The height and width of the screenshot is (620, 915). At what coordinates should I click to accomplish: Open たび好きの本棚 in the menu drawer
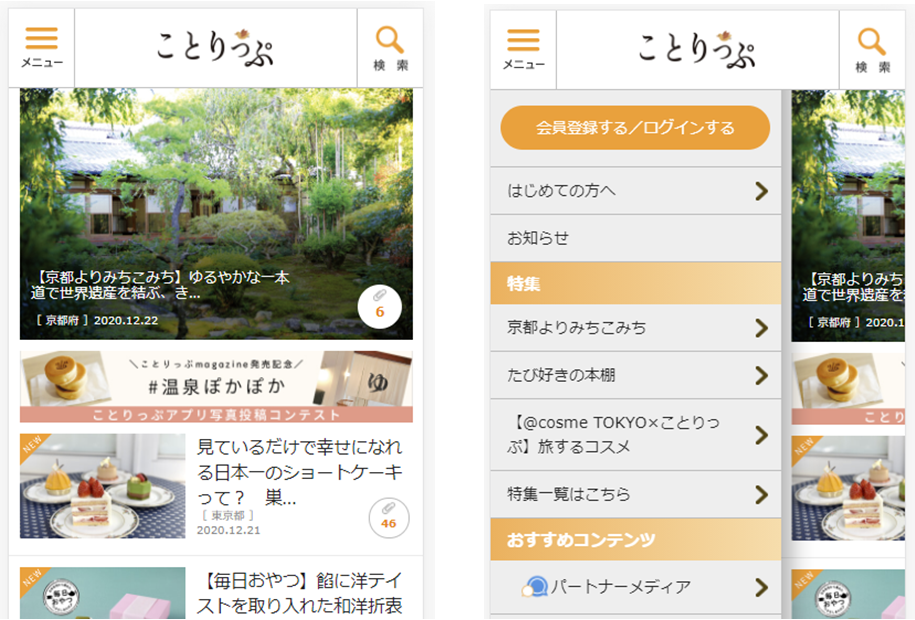tap(635, 375)
